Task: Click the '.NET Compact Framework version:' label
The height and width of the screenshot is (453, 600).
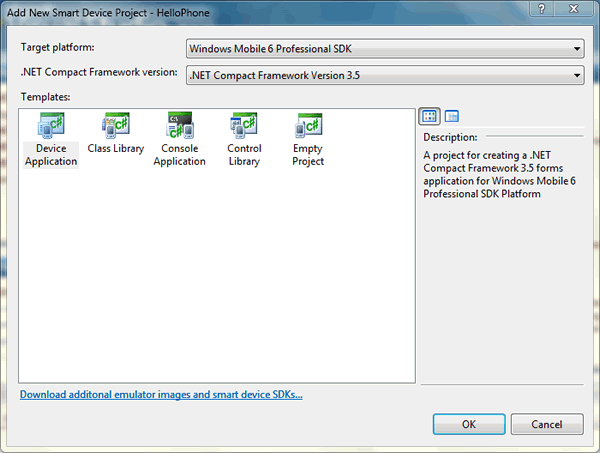Action: (x=99, y=72)
